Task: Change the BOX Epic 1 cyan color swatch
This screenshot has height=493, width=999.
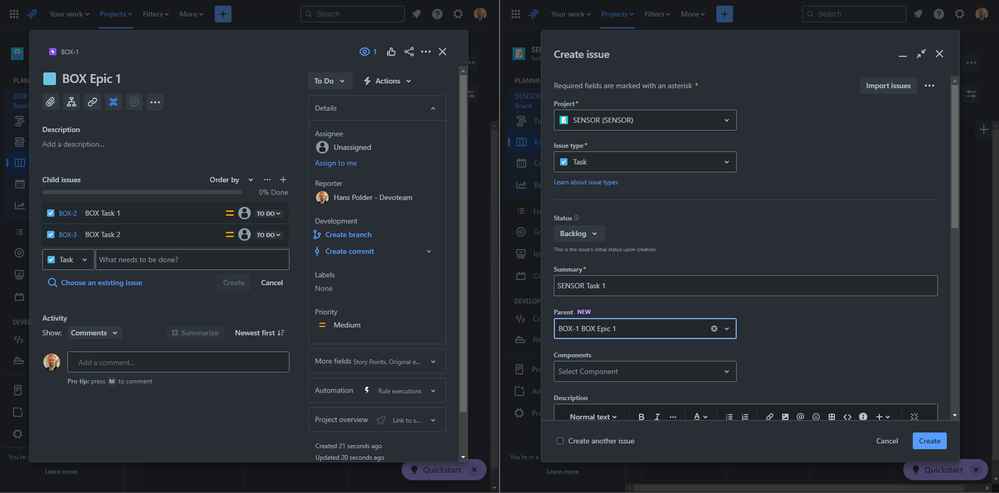Action: pyautogui.click(x=49, y=79)
